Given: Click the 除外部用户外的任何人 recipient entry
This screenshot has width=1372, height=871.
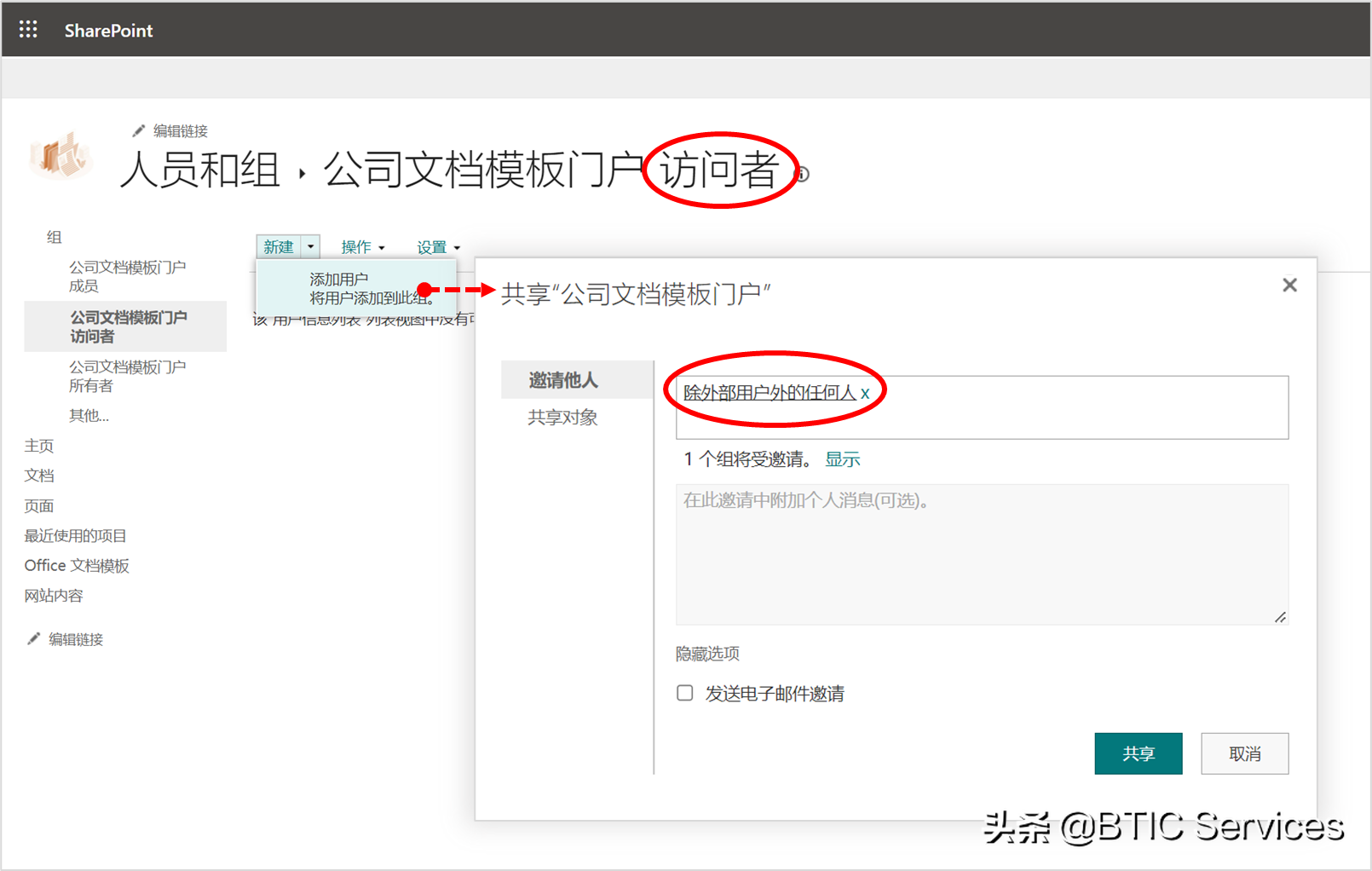Looking at the screenshot, I should point(770,393).
